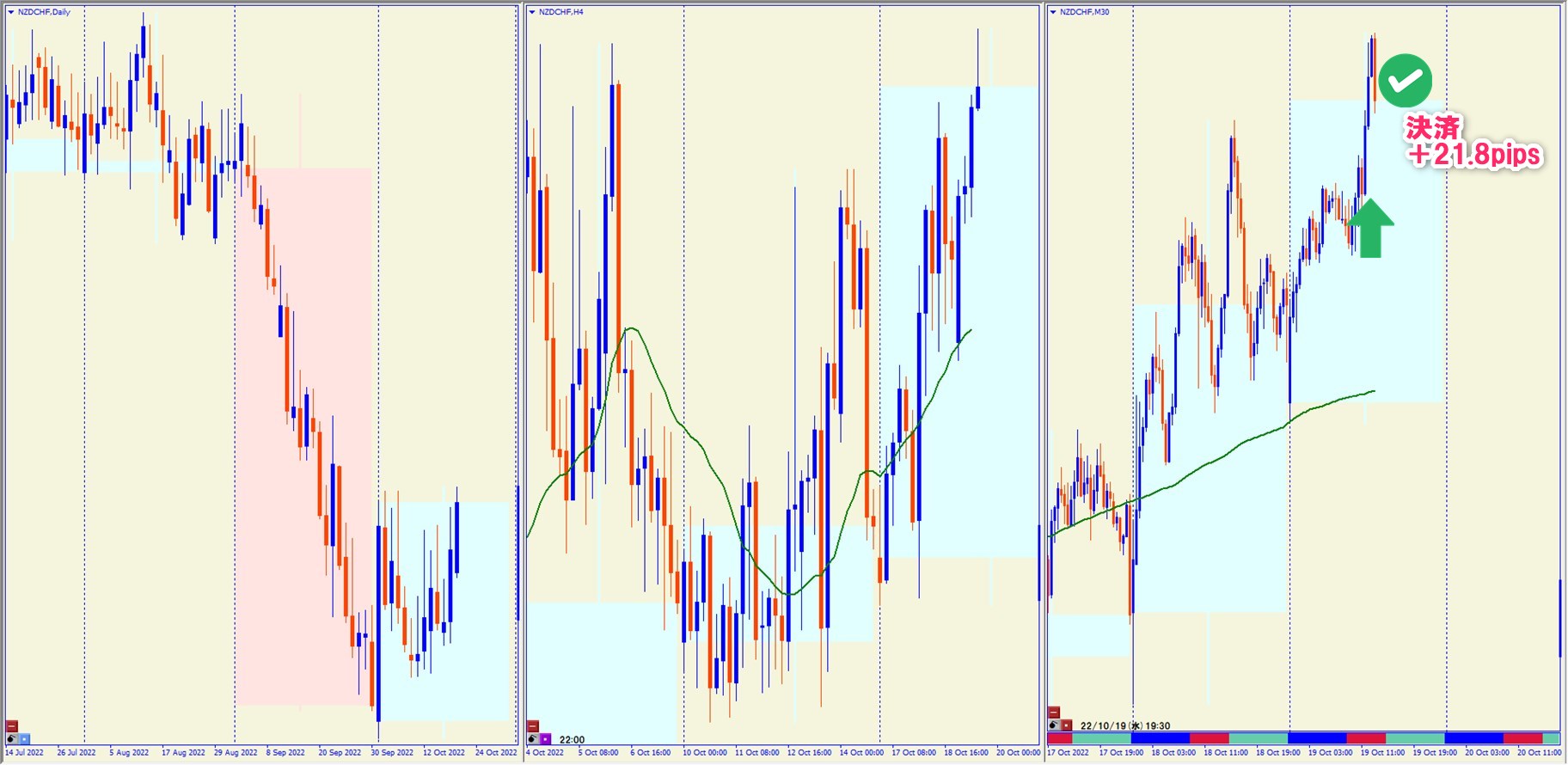Click the bomb icon in the H4 chart
The image size is (1568, 765).
point(533,739)
